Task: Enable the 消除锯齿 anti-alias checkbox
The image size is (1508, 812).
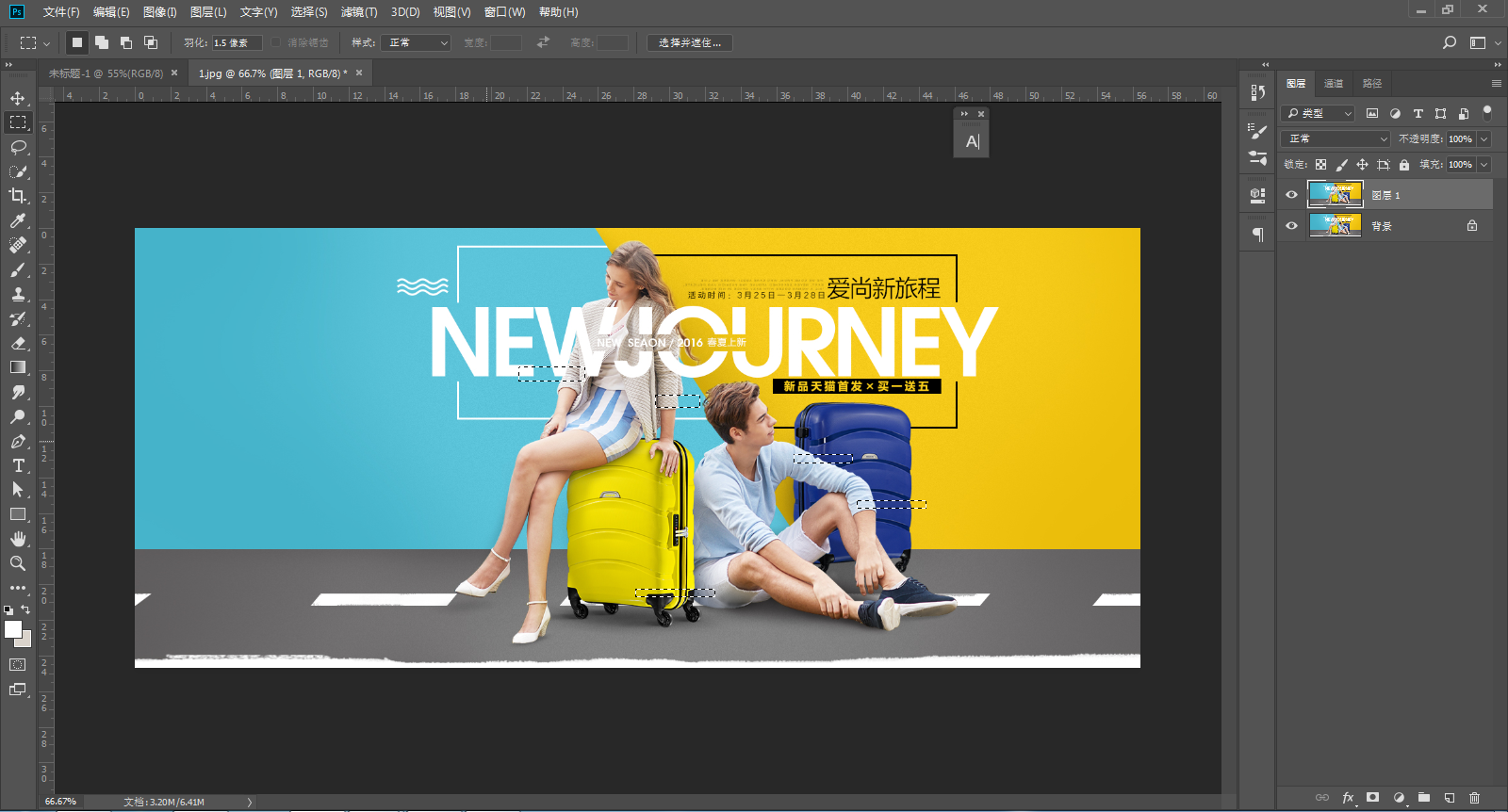Action: (275, 42)
